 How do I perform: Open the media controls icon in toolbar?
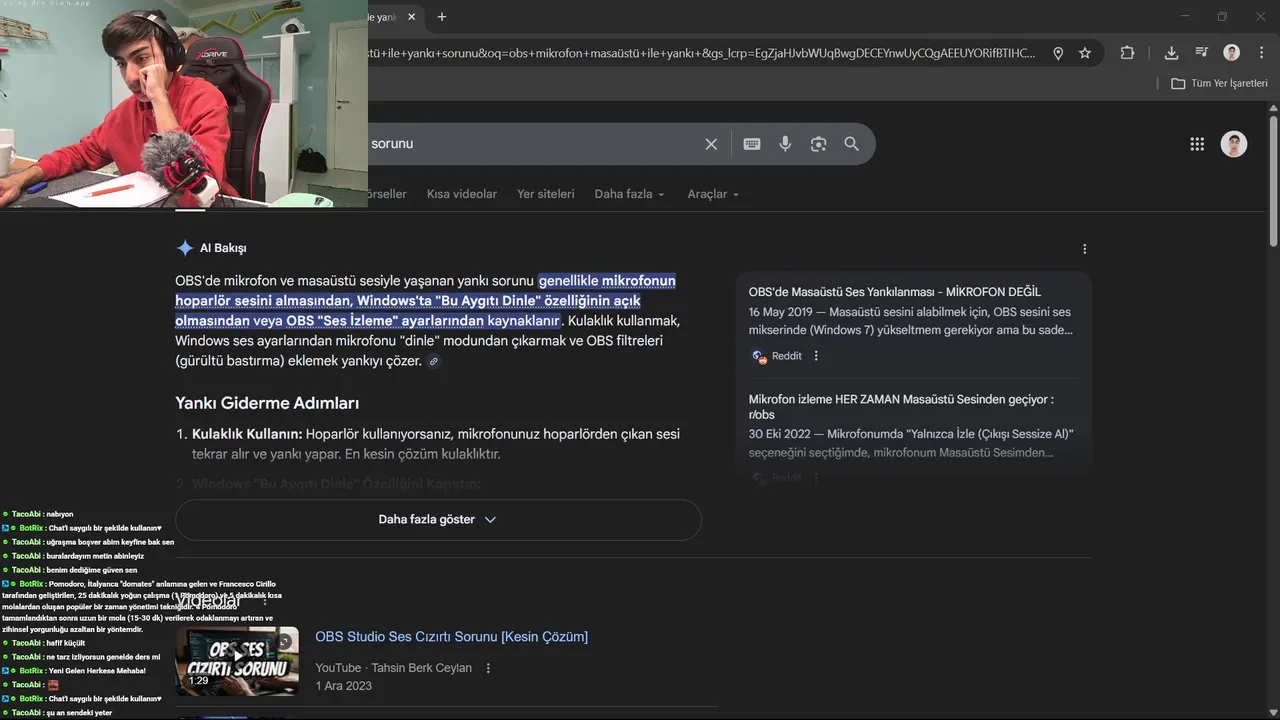(x=1201, y=53)
